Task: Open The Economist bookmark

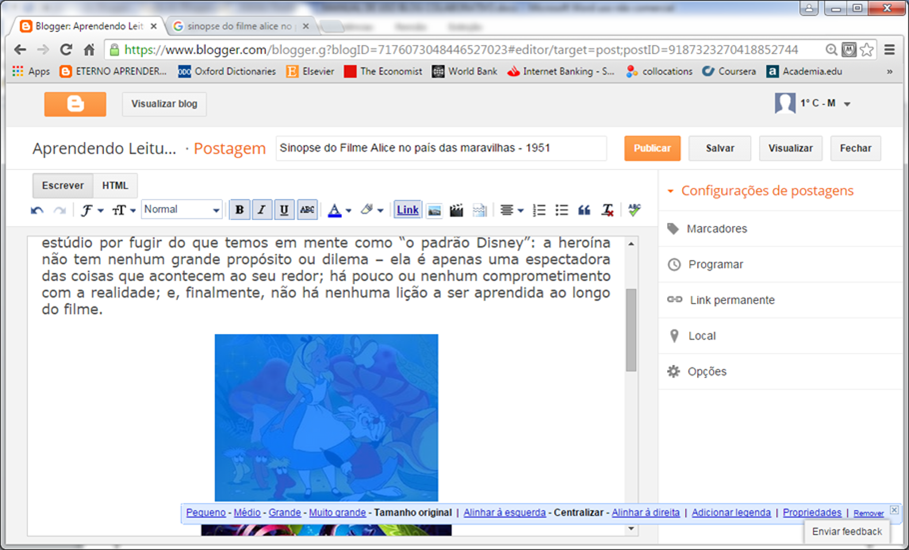Action: click(383, 71)
